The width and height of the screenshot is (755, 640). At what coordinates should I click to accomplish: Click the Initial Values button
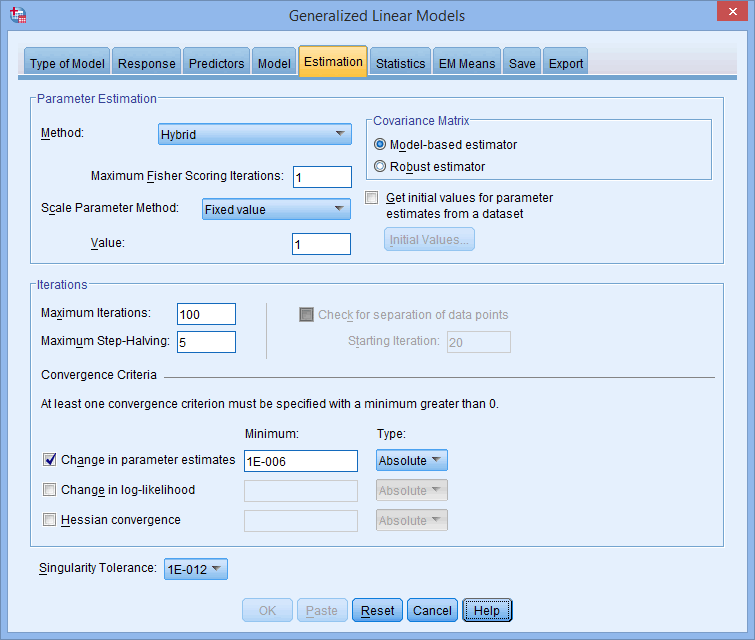coord(429,239)
